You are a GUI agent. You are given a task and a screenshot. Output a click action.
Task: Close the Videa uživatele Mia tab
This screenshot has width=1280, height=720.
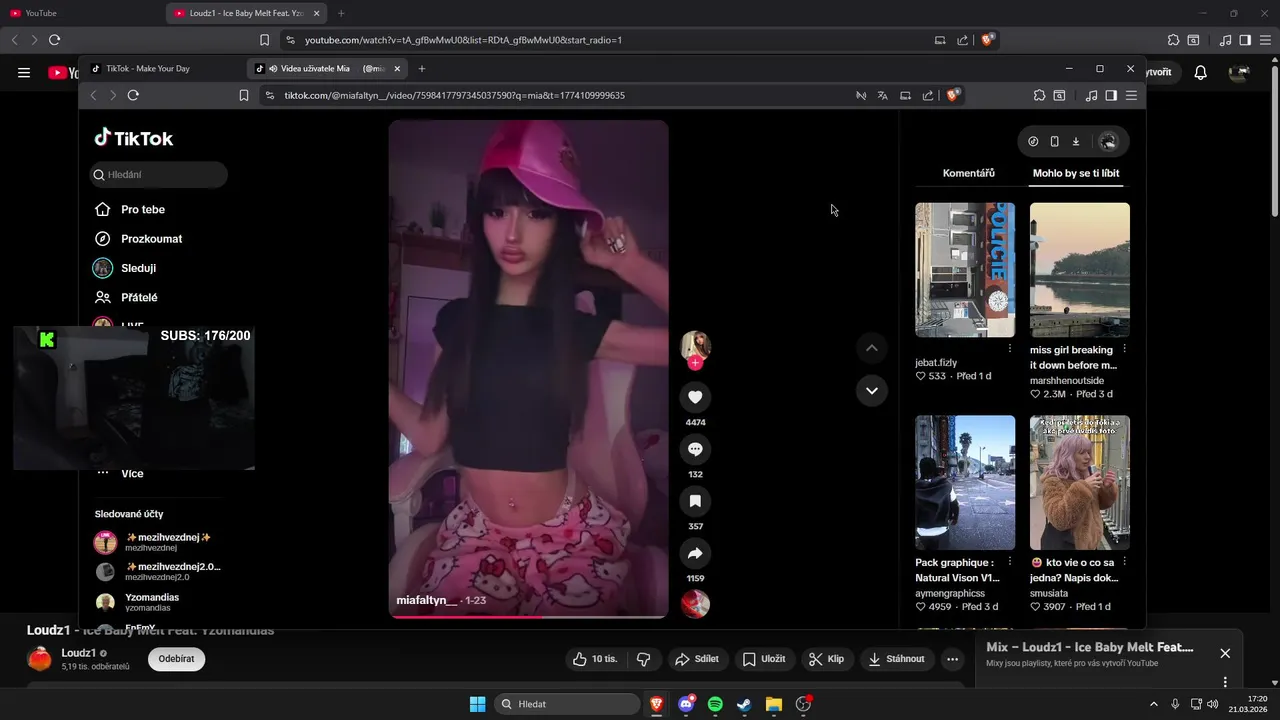click(397, 69)
